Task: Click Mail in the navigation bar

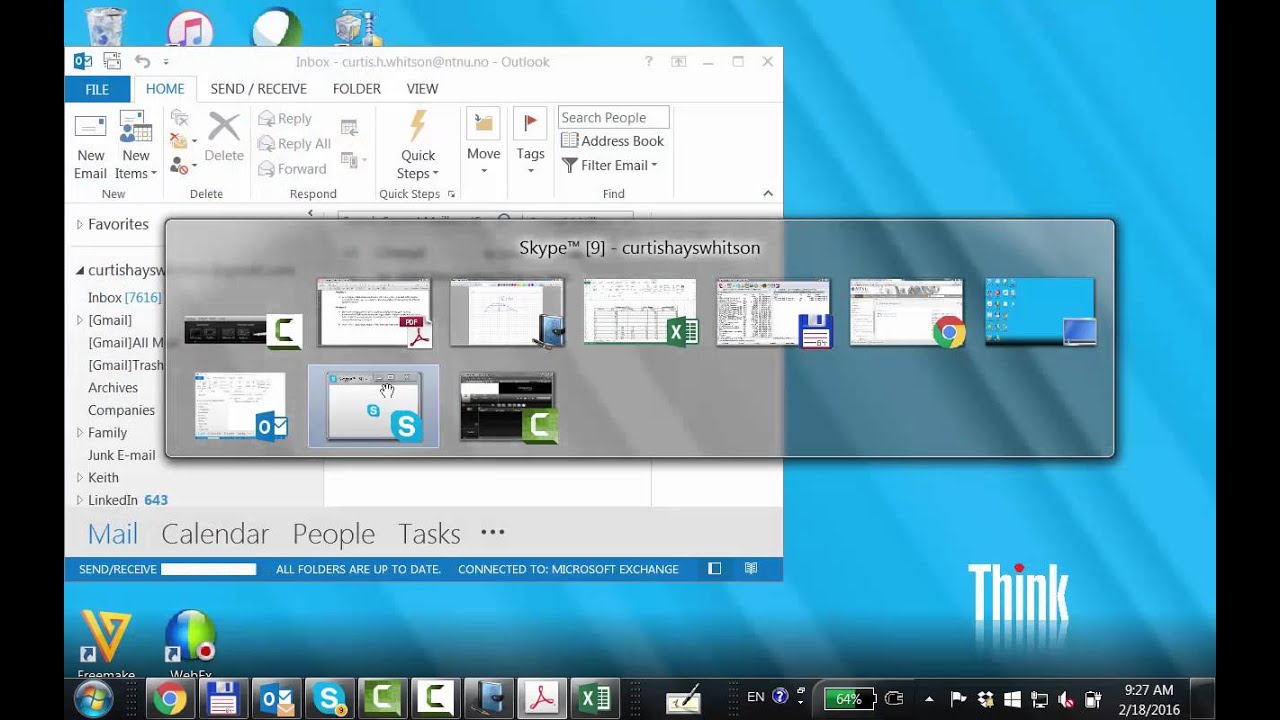Action: coord(113,534)
